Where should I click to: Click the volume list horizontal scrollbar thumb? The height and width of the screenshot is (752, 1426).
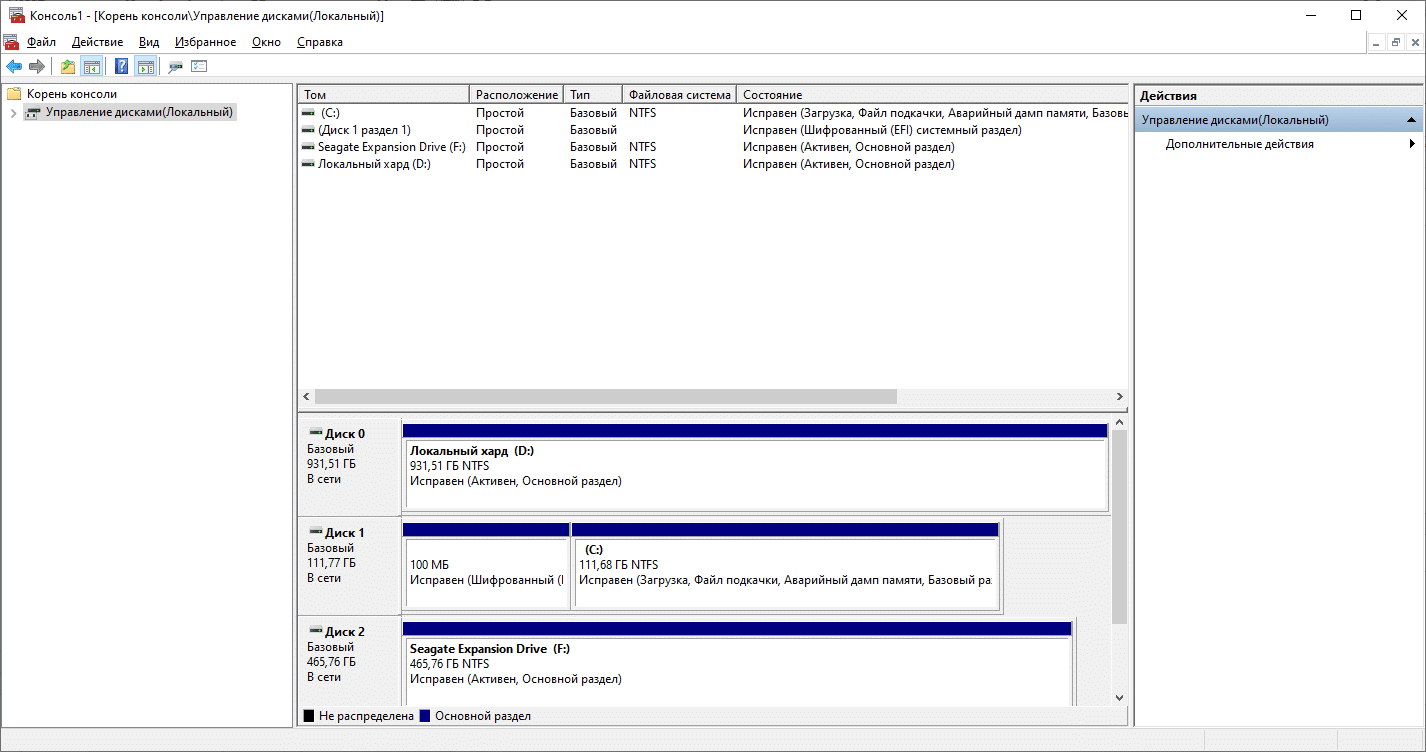[606, 397]
